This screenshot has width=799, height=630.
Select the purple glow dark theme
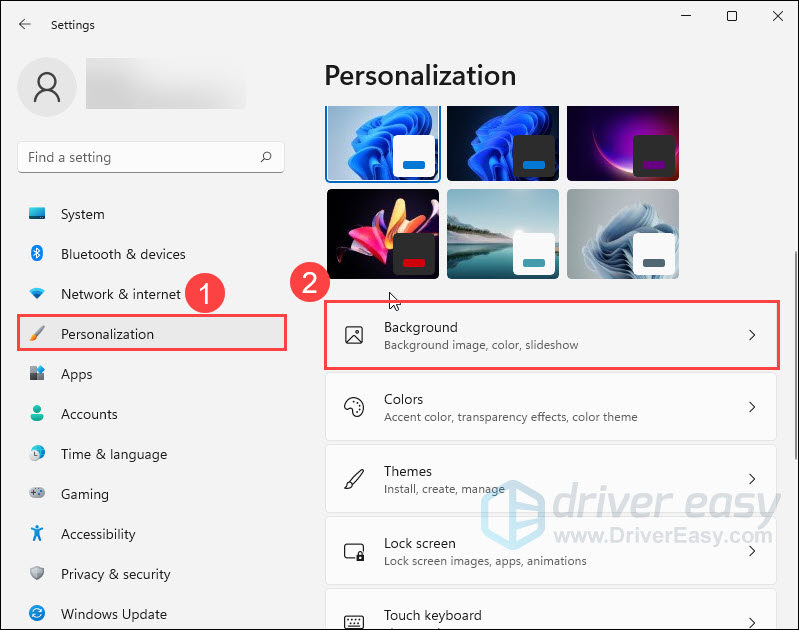[x=623, y=143]
